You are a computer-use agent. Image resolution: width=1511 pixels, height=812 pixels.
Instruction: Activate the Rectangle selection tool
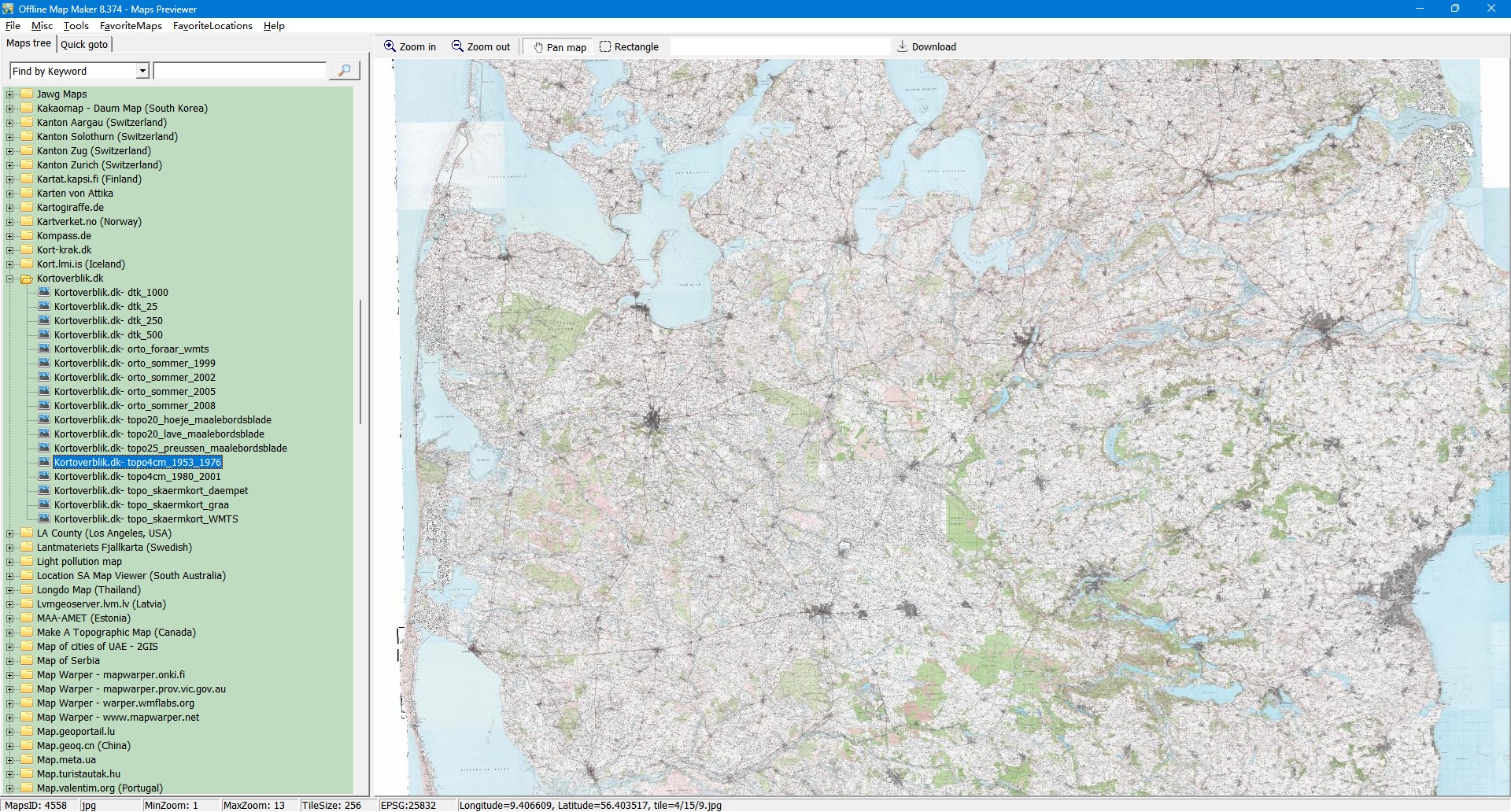click(x=605, y=47)
